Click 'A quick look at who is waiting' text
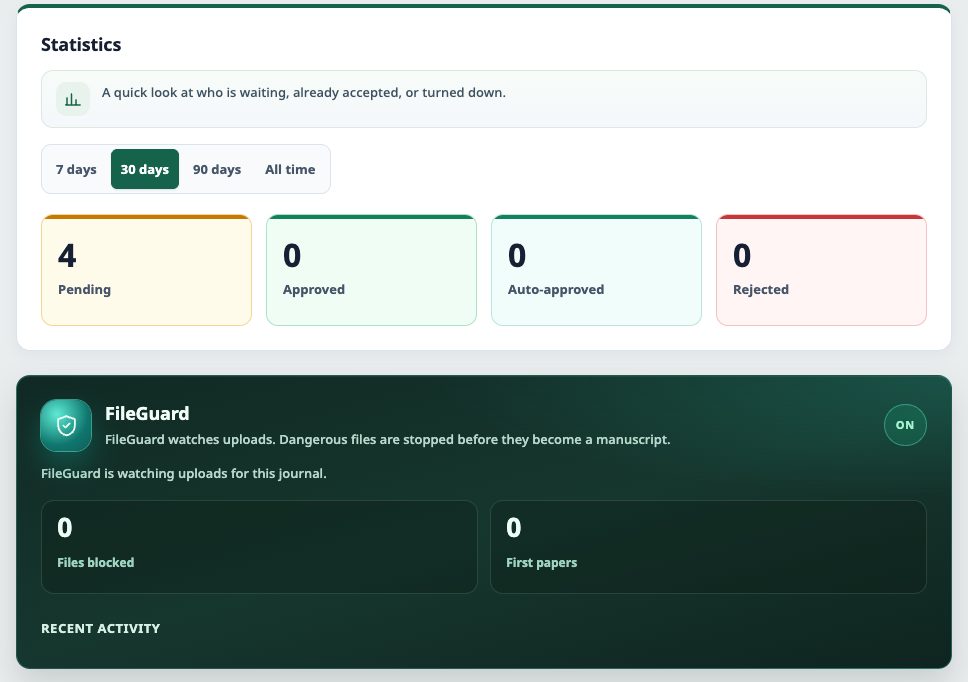Screen dimensions: 968x682 coord(304,93)
